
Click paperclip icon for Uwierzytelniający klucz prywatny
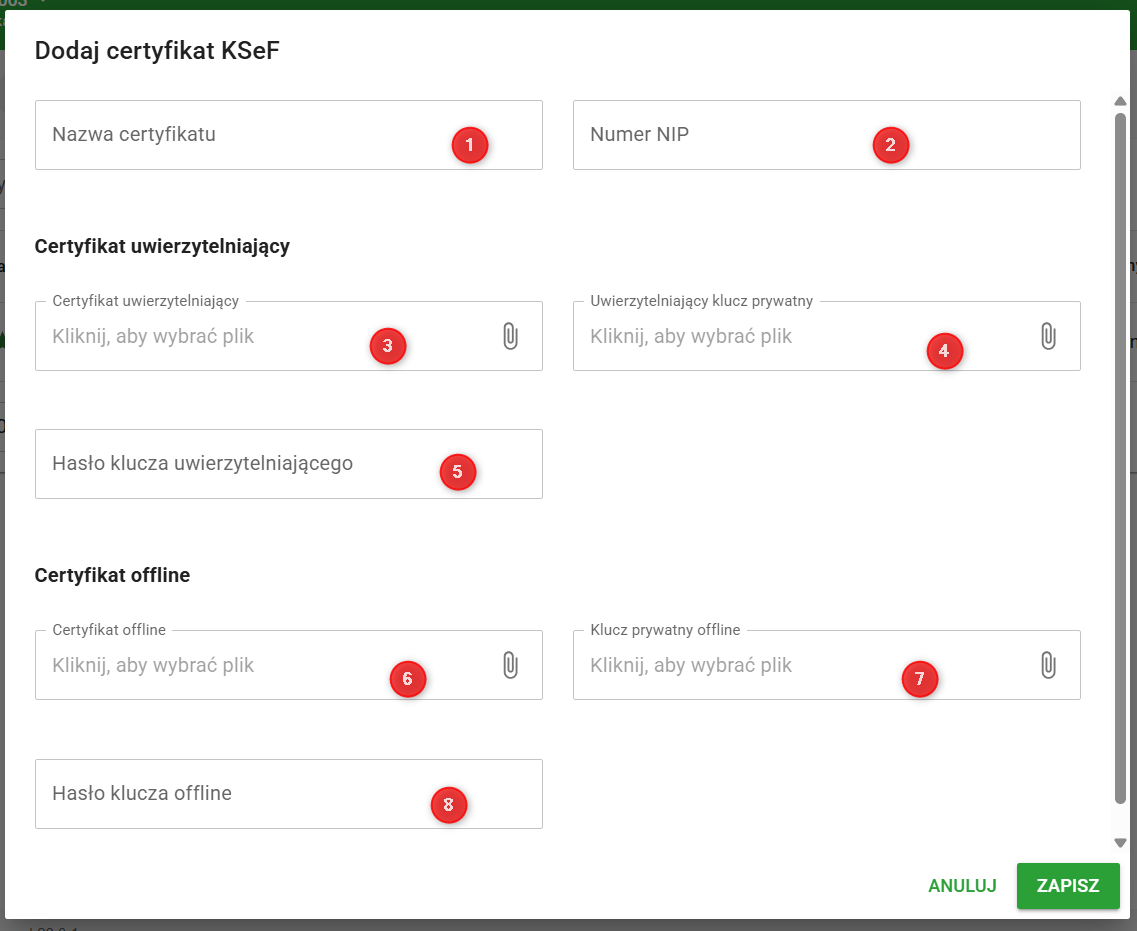(x=1047, y=336)
